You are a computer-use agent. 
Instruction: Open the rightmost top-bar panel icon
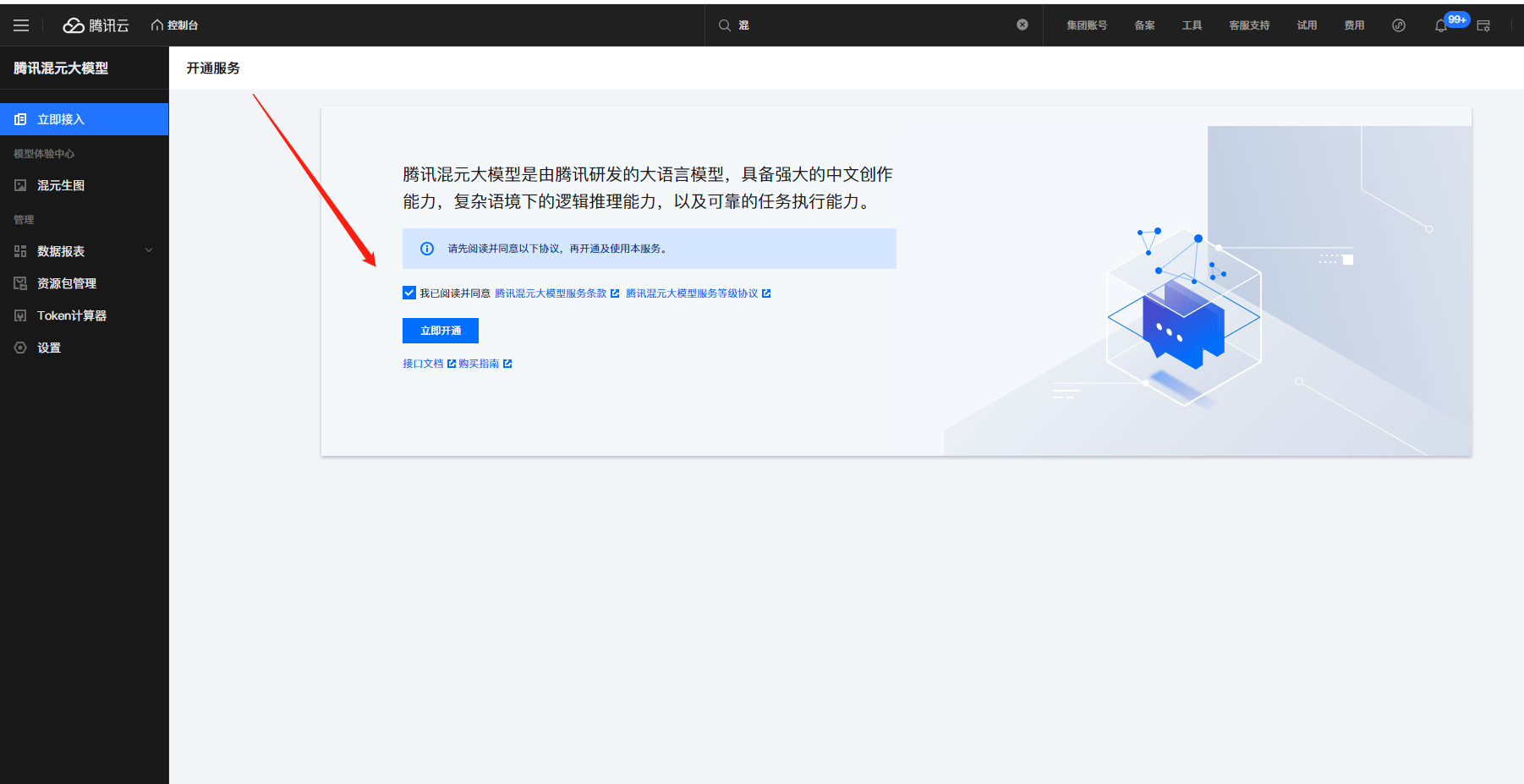(1483, 26)
